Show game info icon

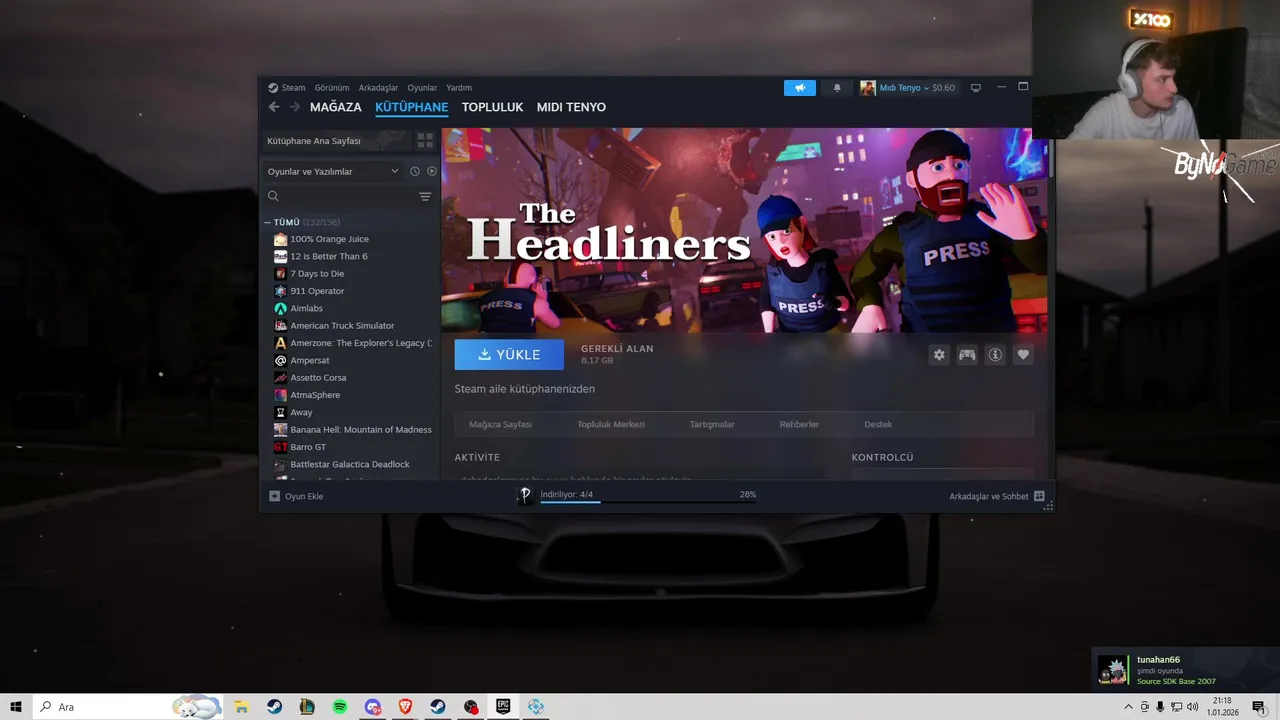coord(995,355)
